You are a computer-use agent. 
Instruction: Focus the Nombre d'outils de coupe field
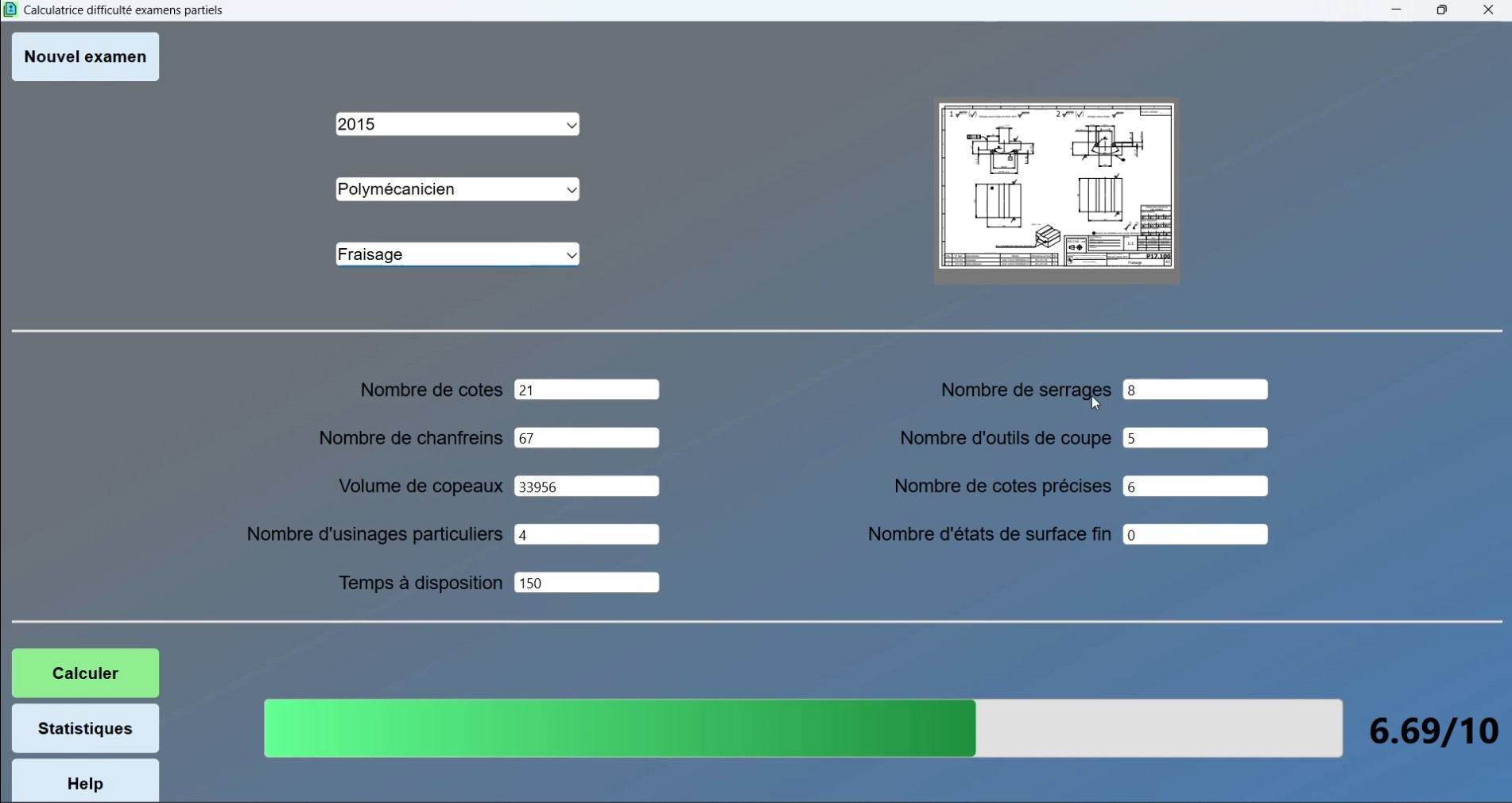pos(1195,439)
